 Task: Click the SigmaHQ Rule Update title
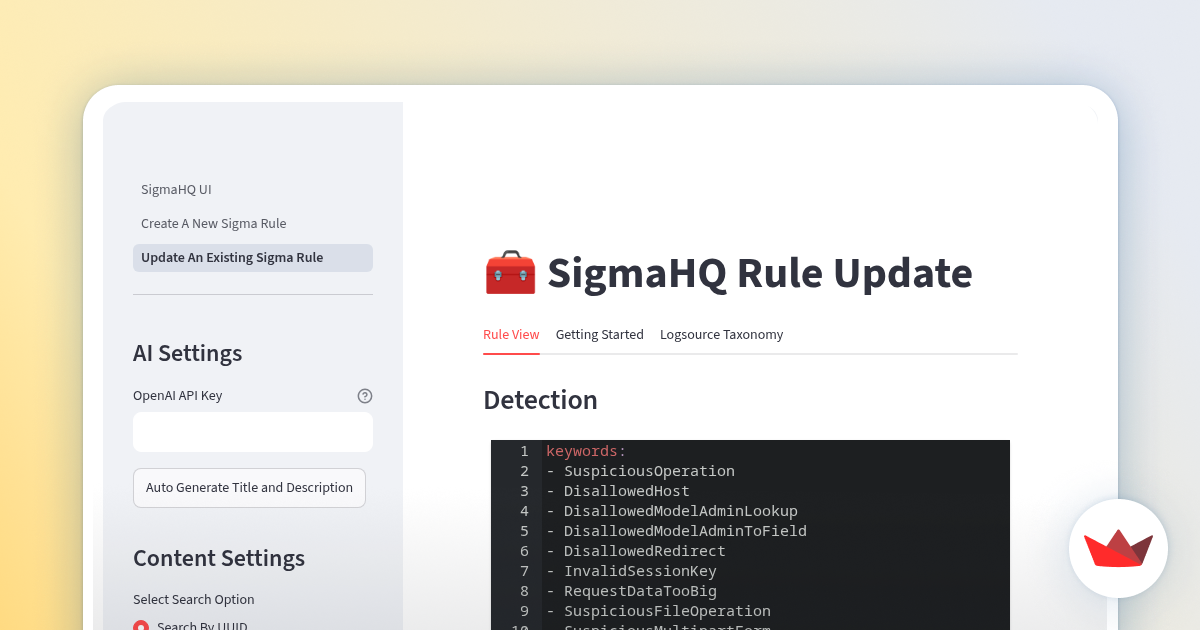[x=760, y=273]
